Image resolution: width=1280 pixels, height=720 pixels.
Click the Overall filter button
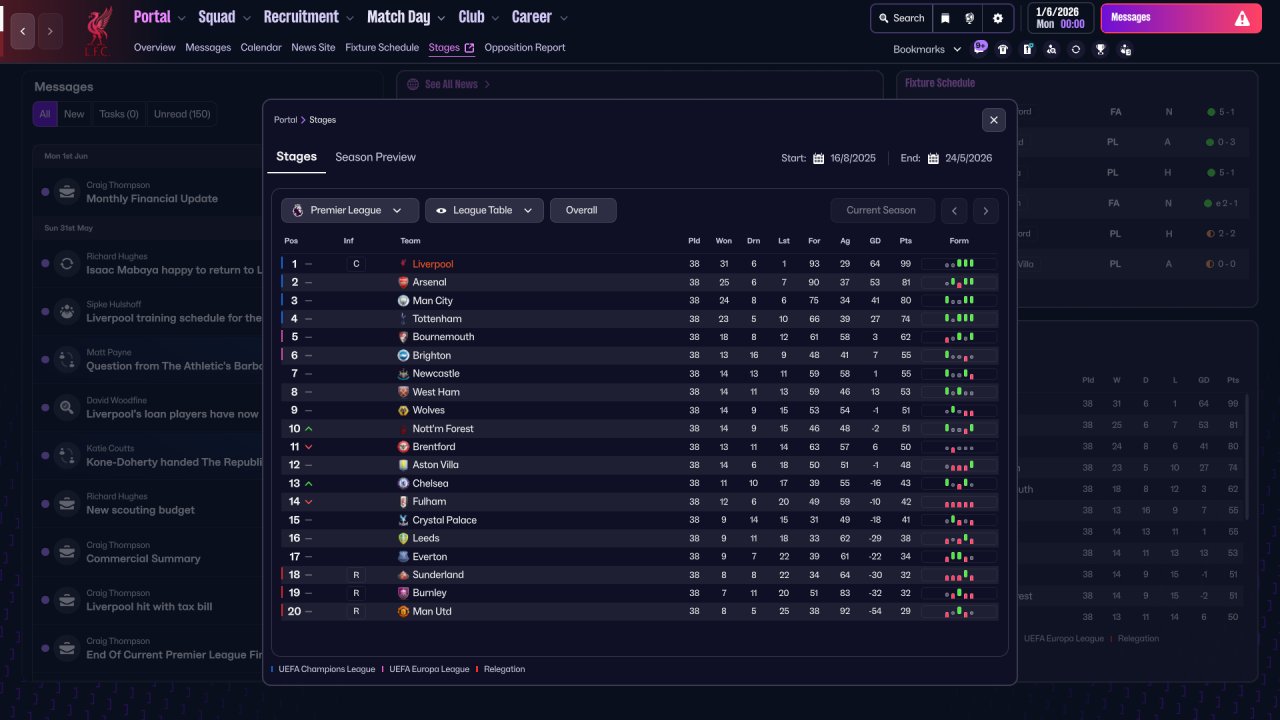point(583,210)
